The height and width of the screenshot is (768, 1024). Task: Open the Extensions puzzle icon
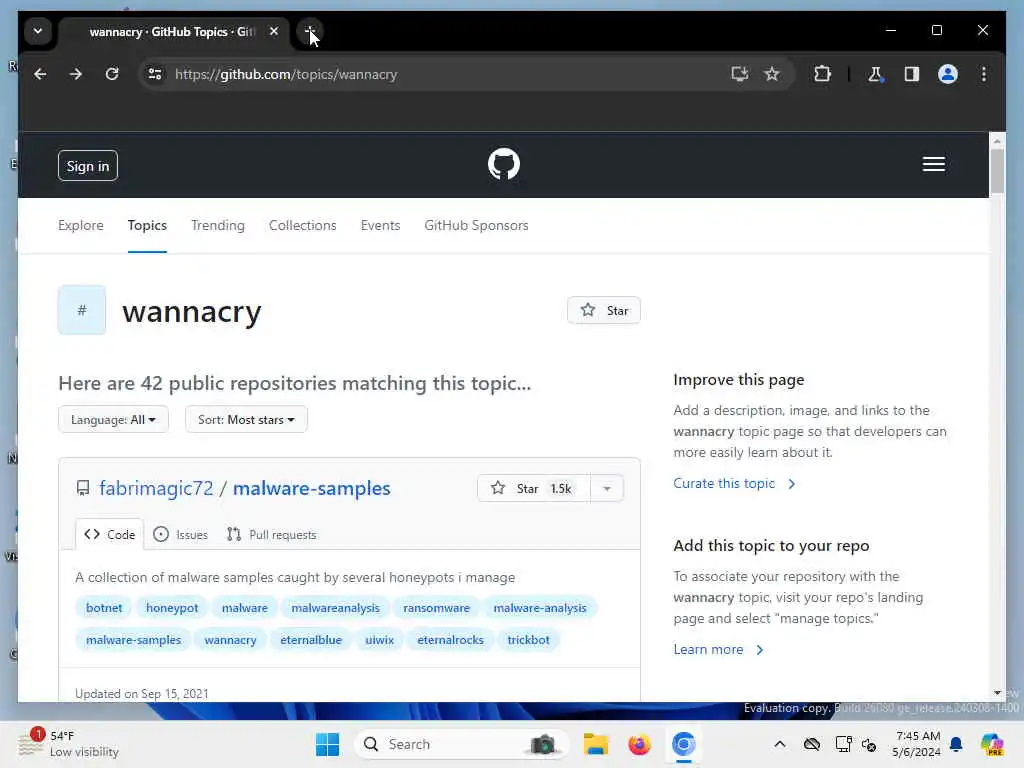(x=822, y=74)
